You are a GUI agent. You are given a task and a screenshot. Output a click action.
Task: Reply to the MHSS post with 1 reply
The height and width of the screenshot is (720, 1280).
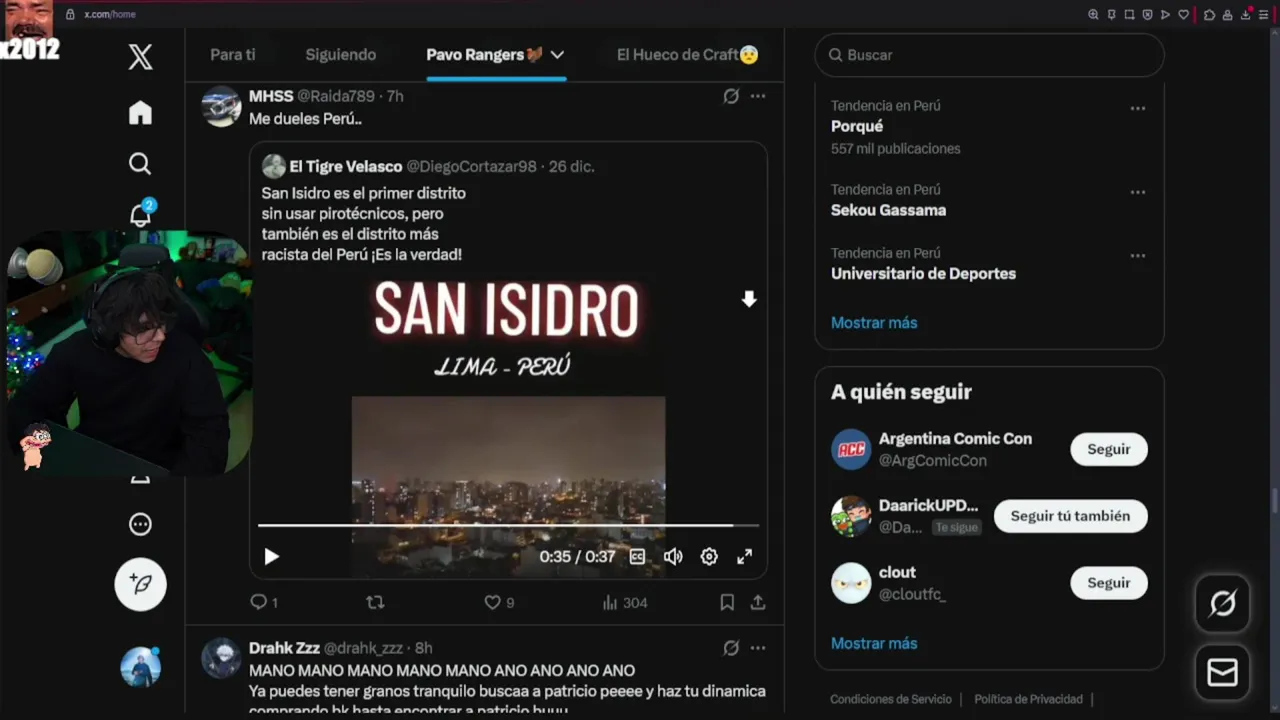tap(264, 602)
